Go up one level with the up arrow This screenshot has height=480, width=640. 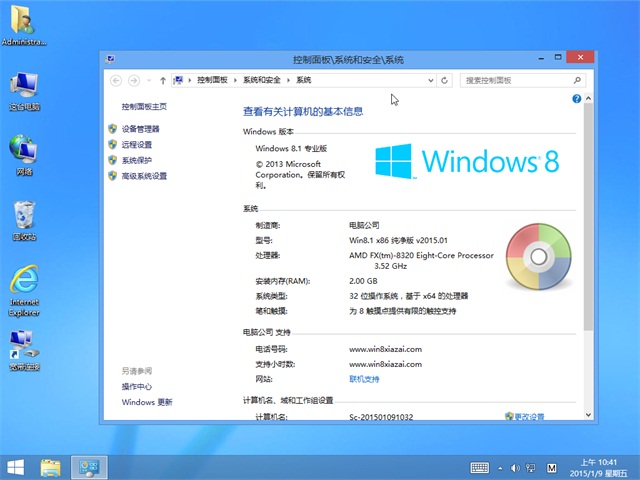point(163,79)
